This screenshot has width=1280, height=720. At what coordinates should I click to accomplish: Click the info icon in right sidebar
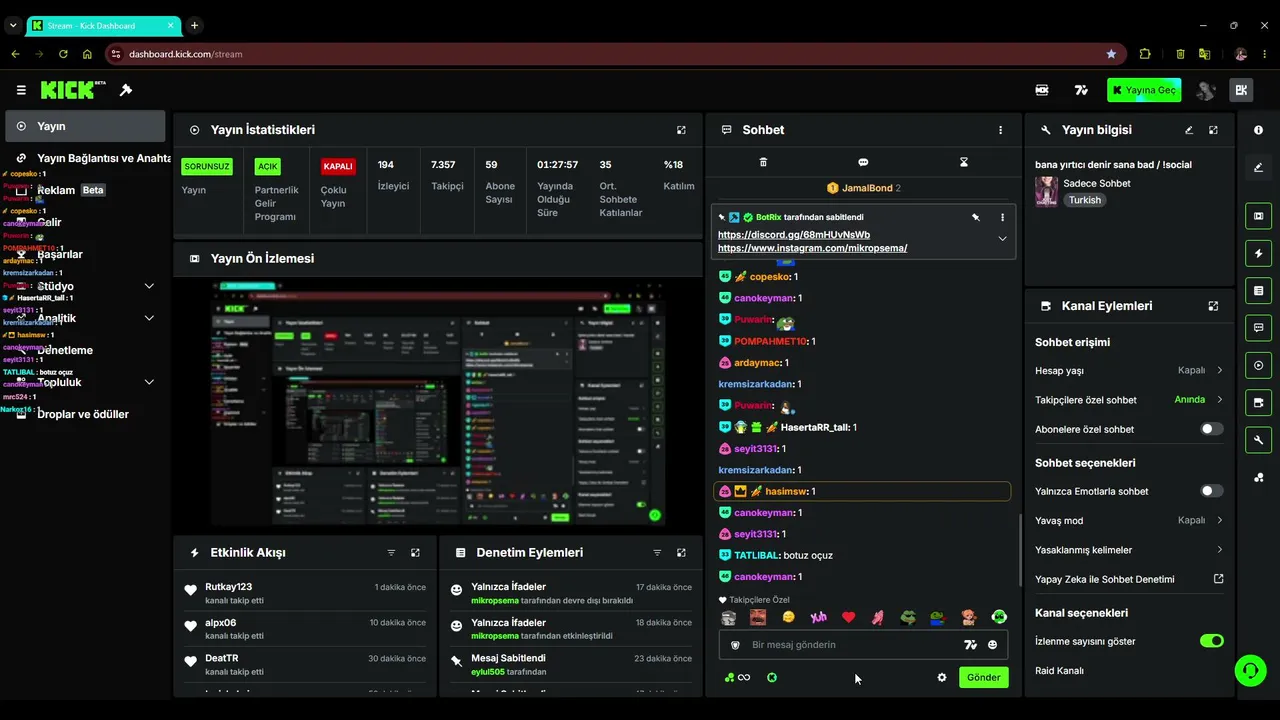tap(1258, 130)
